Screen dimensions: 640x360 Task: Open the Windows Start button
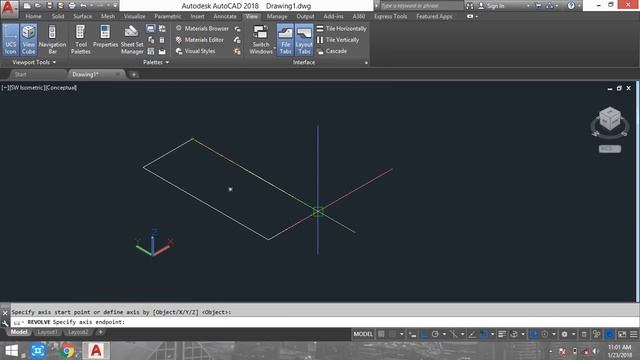pos(11,351)
